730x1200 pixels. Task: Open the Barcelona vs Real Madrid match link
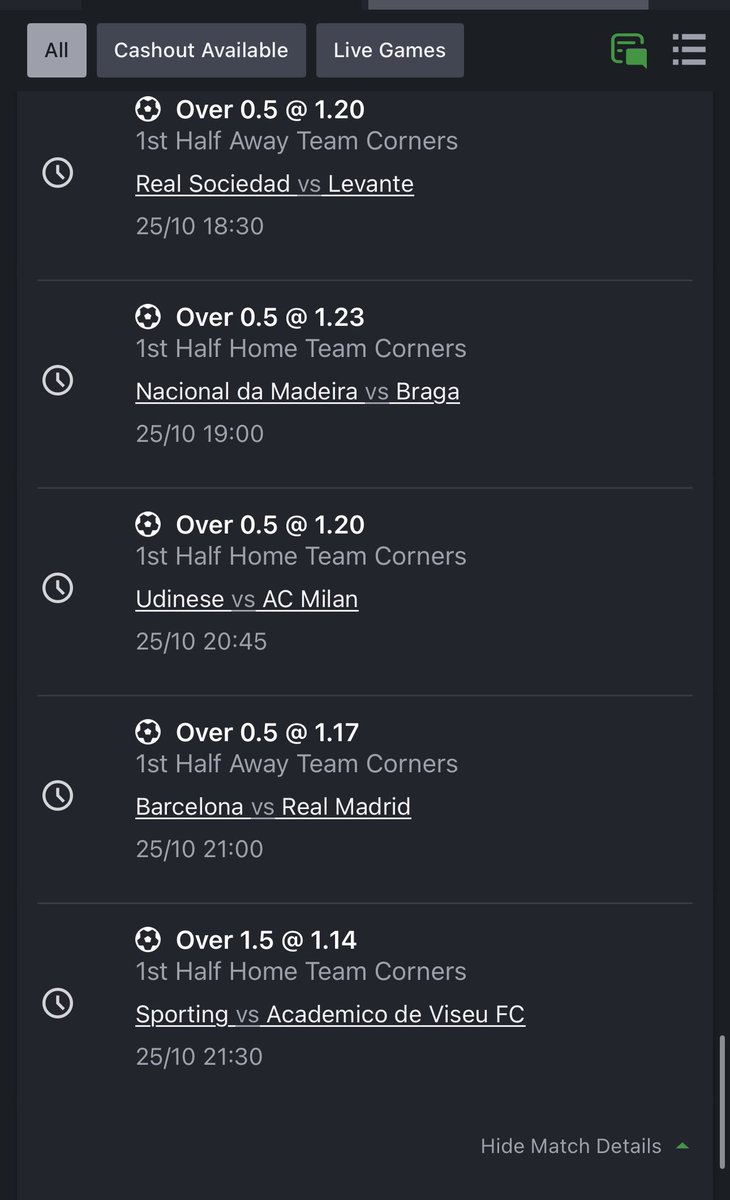[x=273, y=806]
